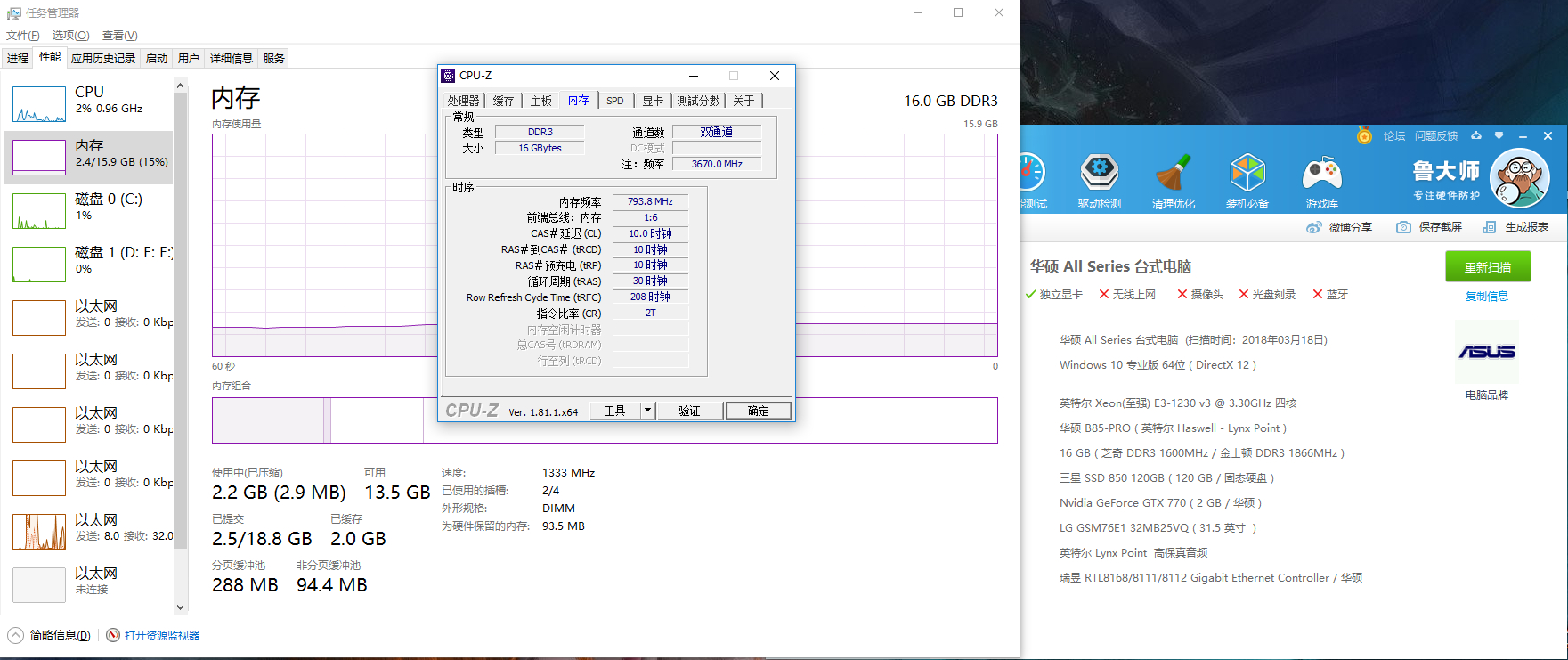Viewport: 1568px width, 660px height.
Task: Select the 以太网 adapter sending 8.0 Kbps
Action: [x=89, y=531]
